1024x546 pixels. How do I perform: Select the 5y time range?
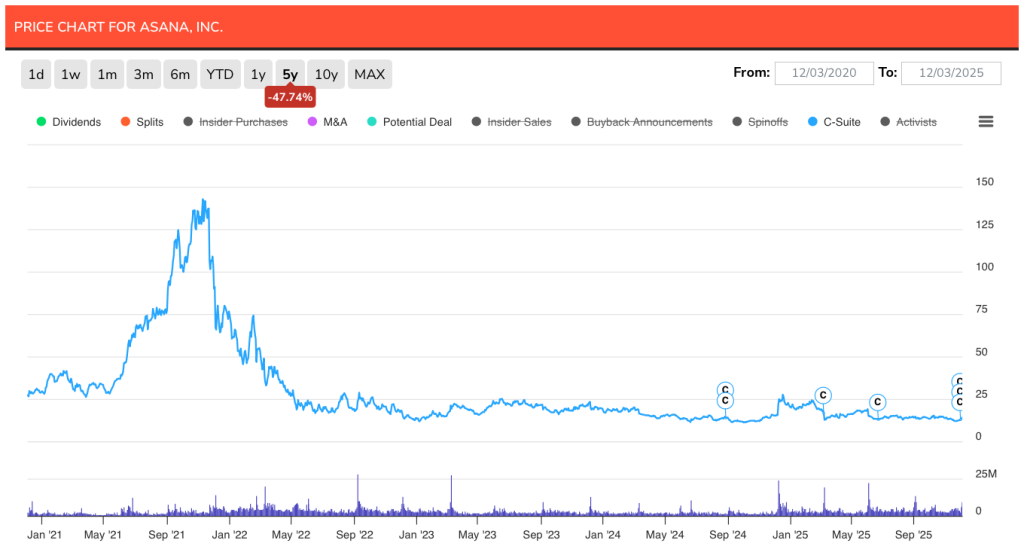coord(290,74)
